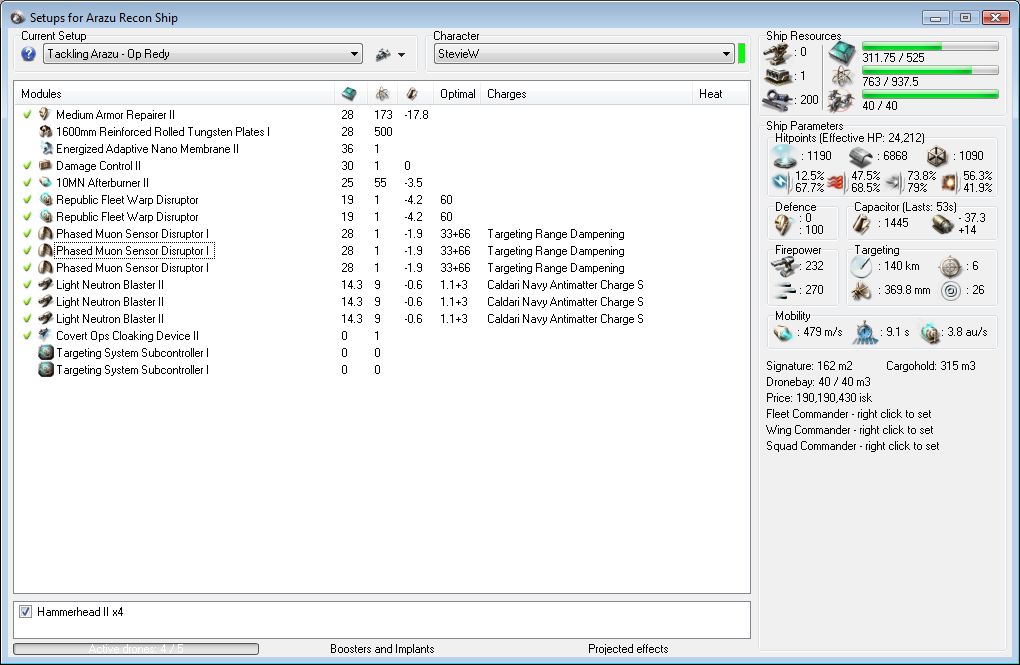Click the drone bandwidth icon beside 40 / 40

[842, 101]
